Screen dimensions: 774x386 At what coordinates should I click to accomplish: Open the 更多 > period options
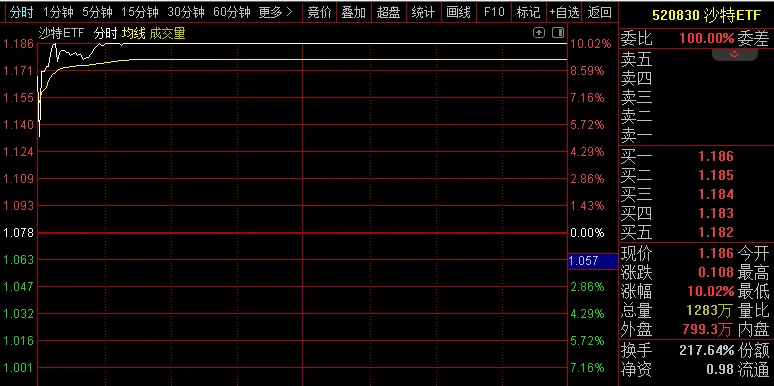pyautogui.click(x=275, y=12)
